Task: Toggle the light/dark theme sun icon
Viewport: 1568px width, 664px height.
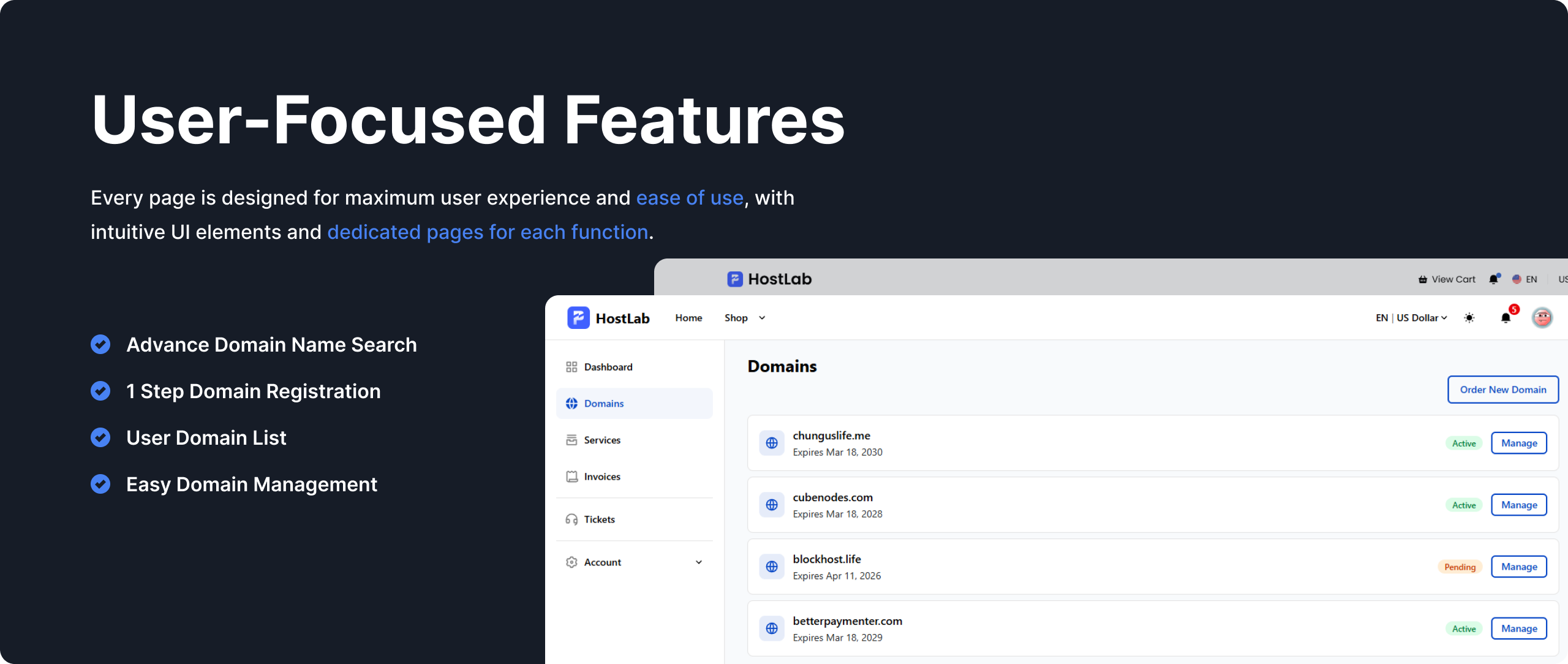Action: pos(1469,317)
